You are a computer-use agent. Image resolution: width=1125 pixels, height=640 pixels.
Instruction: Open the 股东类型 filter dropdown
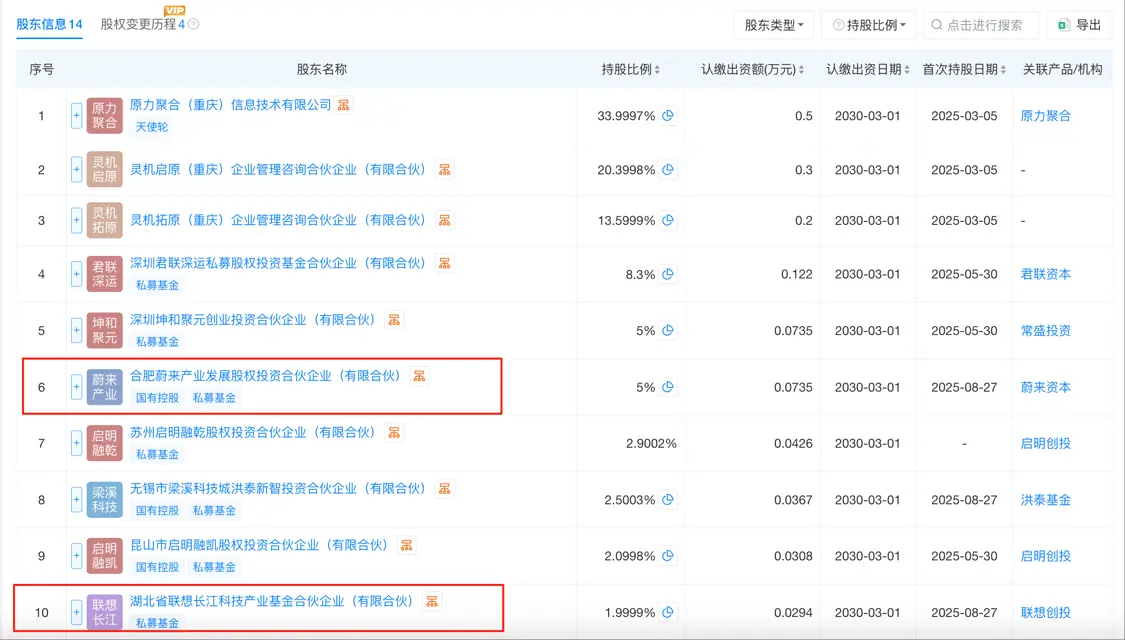click(773, 24)
